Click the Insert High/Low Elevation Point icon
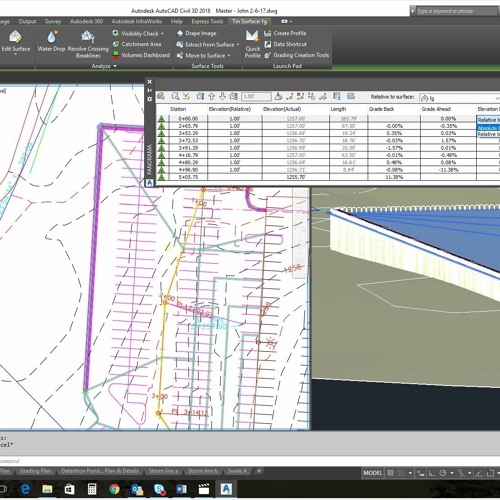 [312, 96]
